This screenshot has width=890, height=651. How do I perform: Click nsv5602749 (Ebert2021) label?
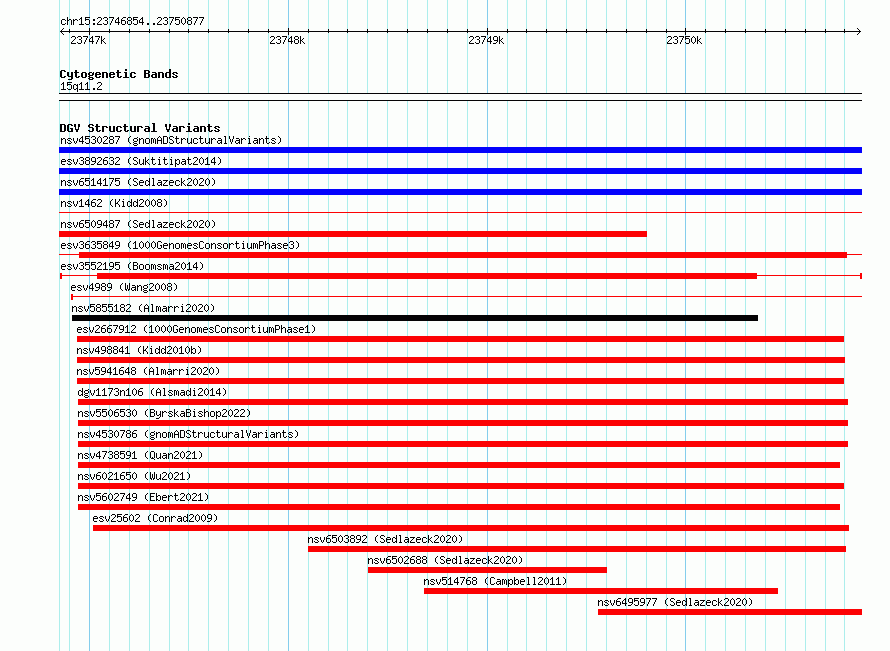click(143, 497)
